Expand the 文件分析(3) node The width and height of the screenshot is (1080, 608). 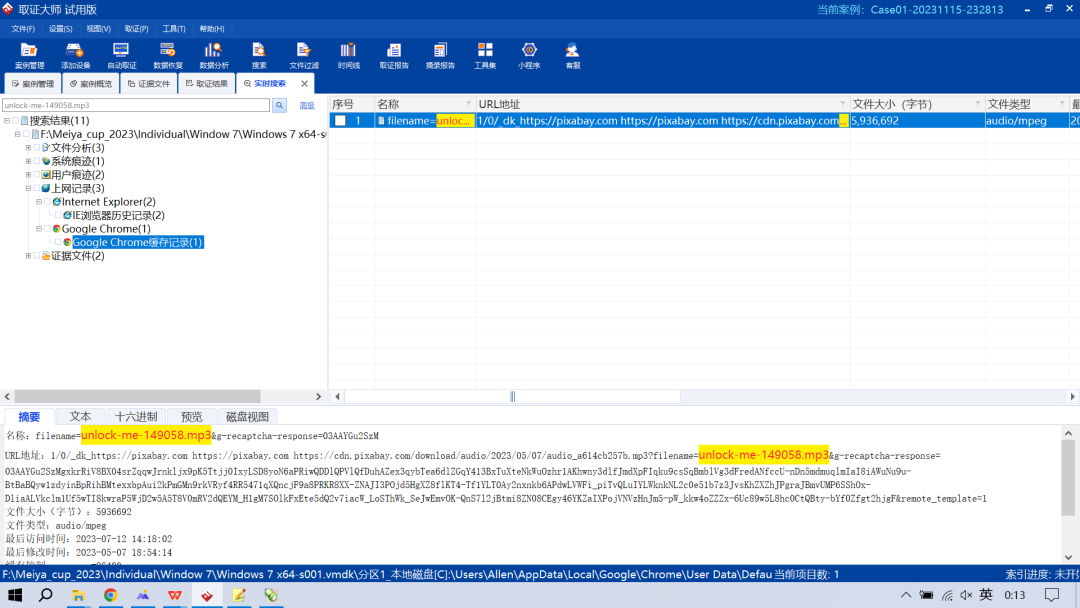point(28,147)
